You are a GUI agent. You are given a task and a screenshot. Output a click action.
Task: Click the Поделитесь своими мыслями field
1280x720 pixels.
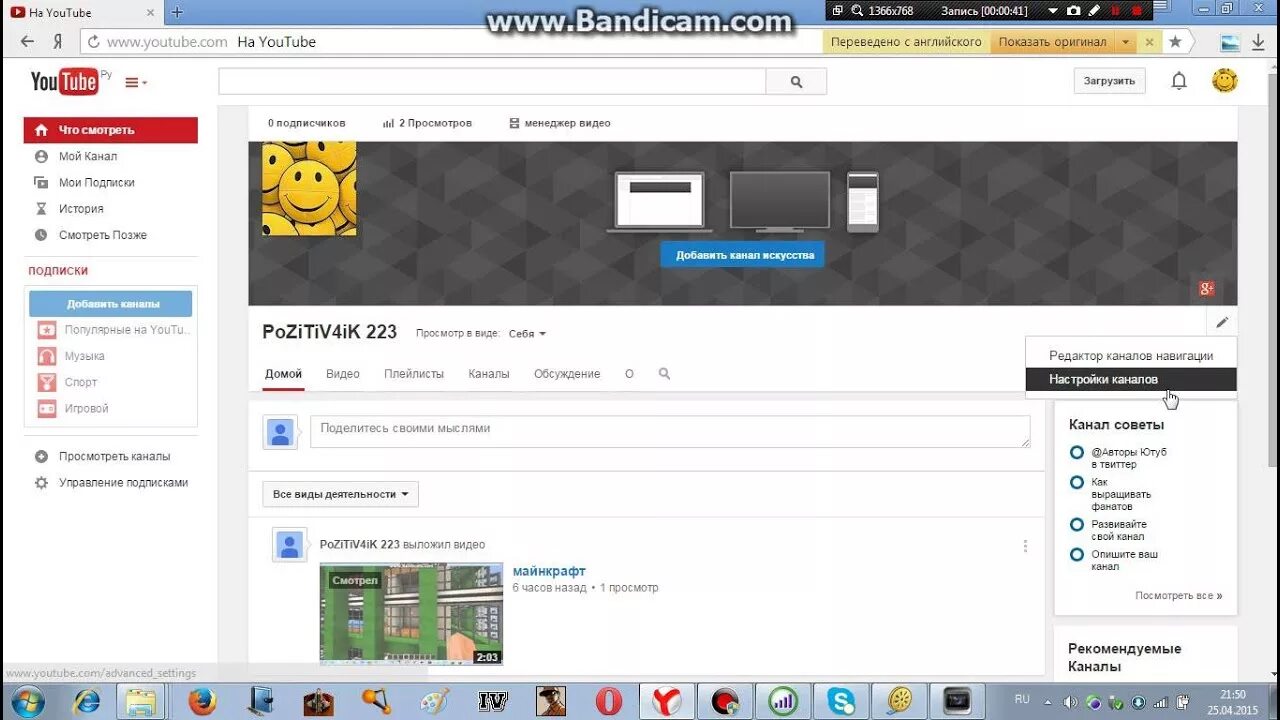pyautogui.click(x=670, y=432)
